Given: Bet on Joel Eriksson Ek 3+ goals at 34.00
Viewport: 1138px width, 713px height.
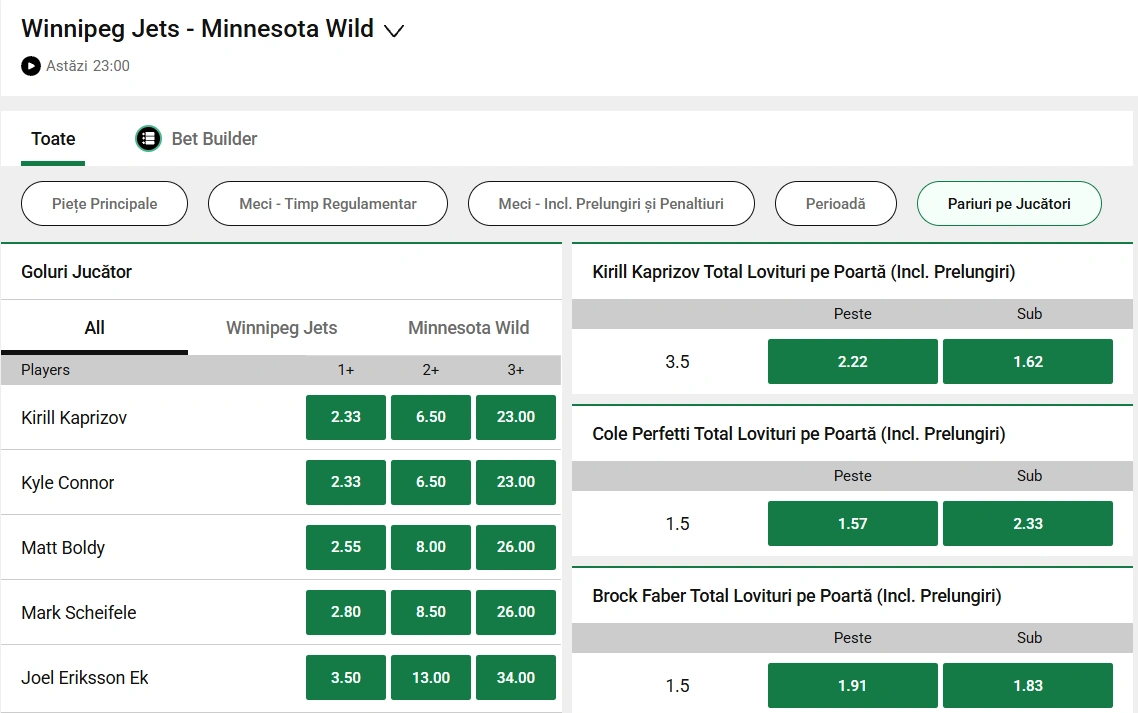Looking at the screenshot, I should click(x=515, y=677).
